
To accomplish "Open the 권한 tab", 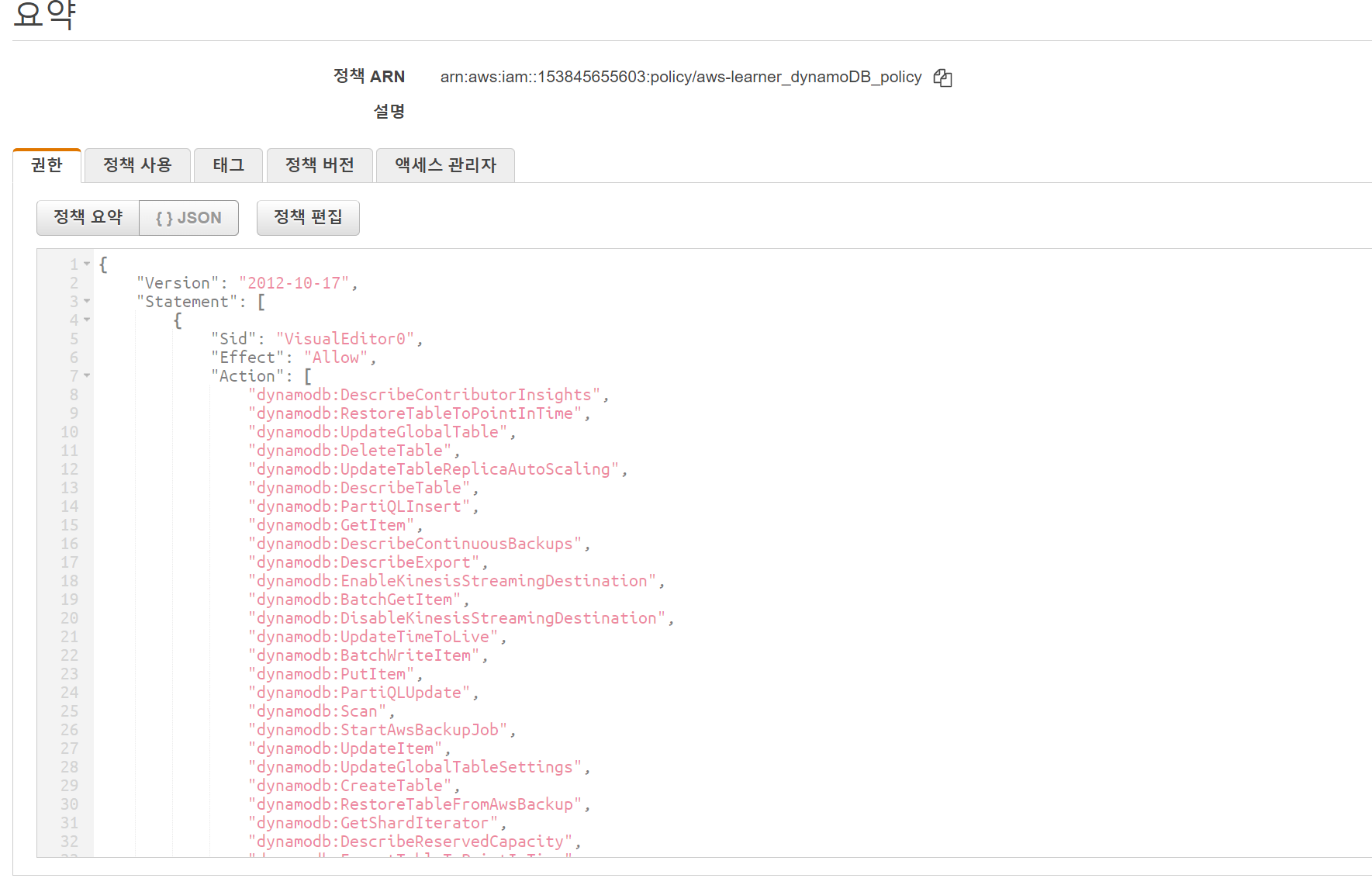I will (x=47, y=165).
